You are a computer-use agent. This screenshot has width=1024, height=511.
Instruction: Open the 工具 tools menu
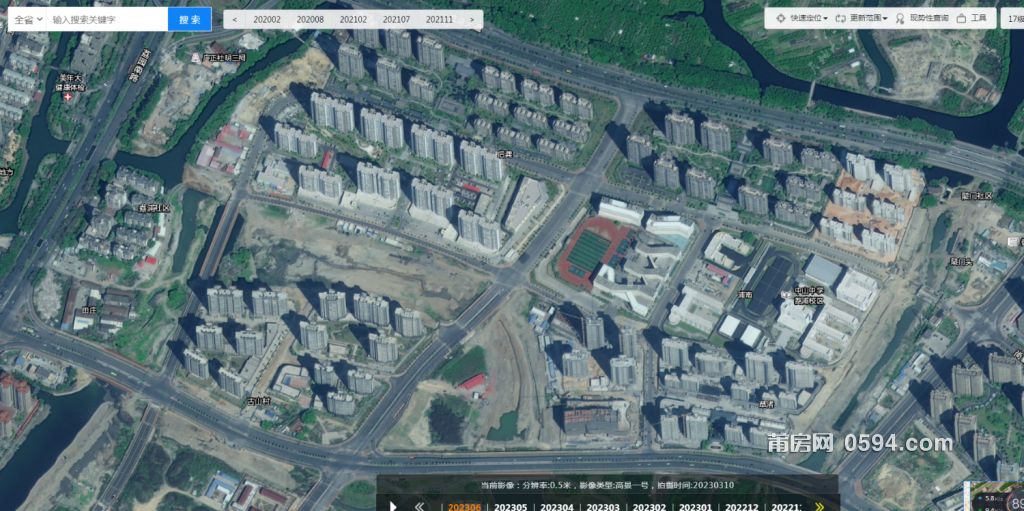979,18
